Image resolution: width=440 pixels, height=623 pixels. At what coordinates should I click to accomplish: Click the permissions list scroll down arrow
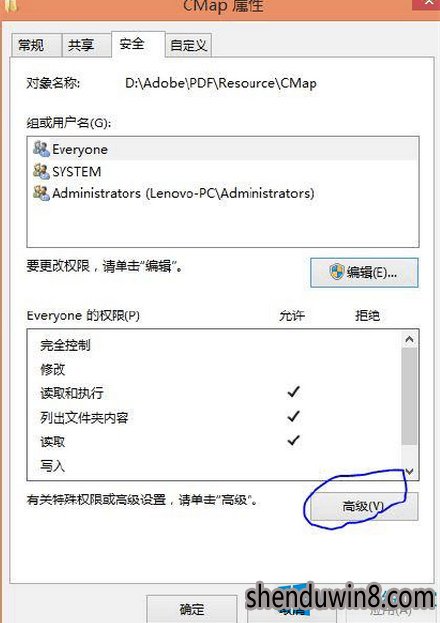[409, 472]
